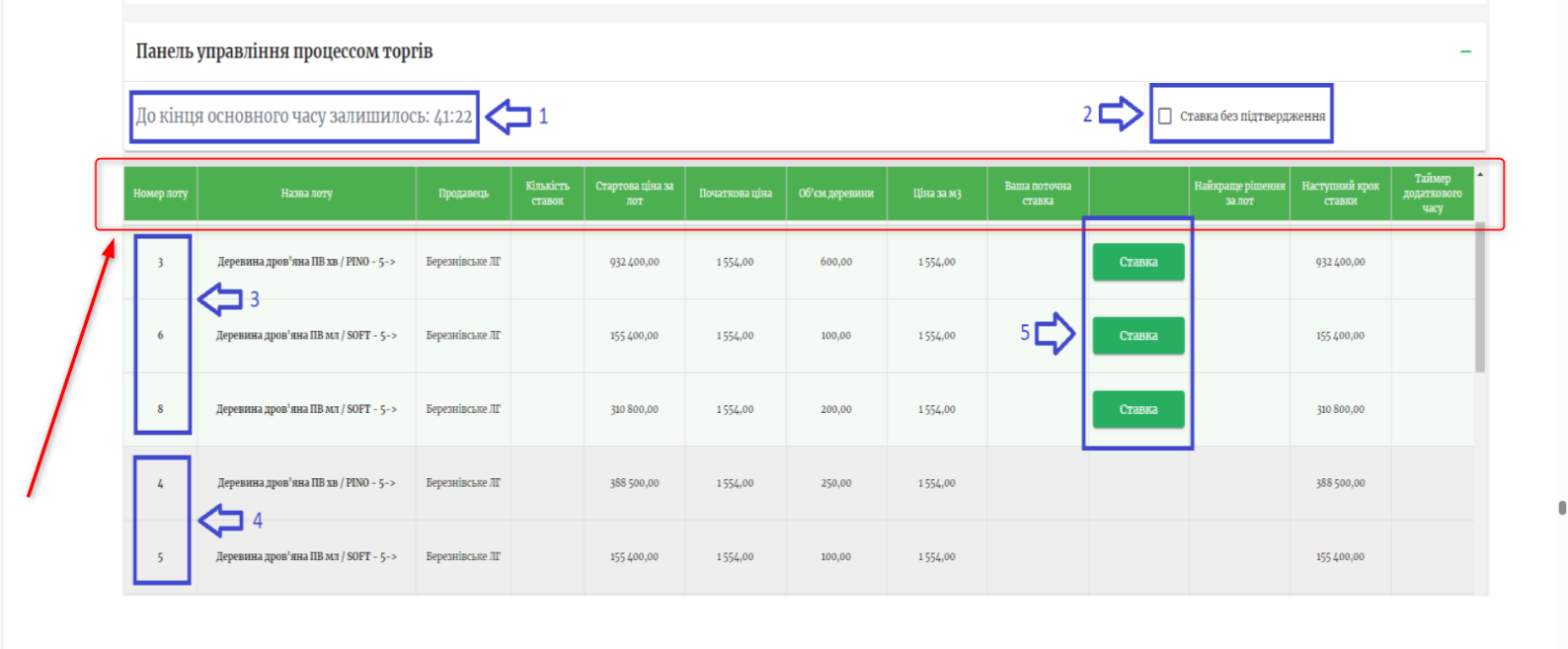Select lot number 5 row name
The image size is (1568, 649).
click(x=306, y=557)
